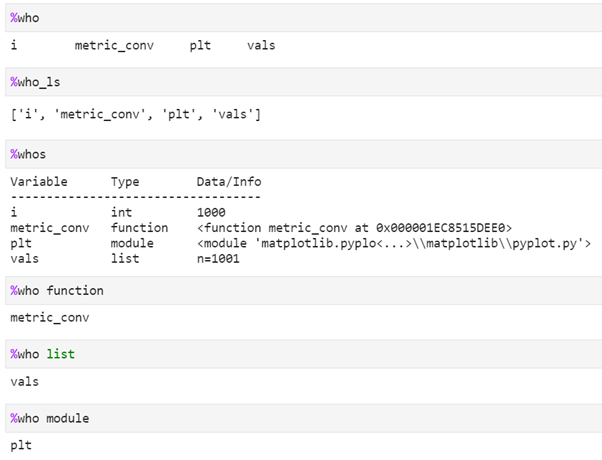The width and height of the screenshot is (602, 460).
Task: Click 'plt' in the %who output row
Action: tap(200, 46)
